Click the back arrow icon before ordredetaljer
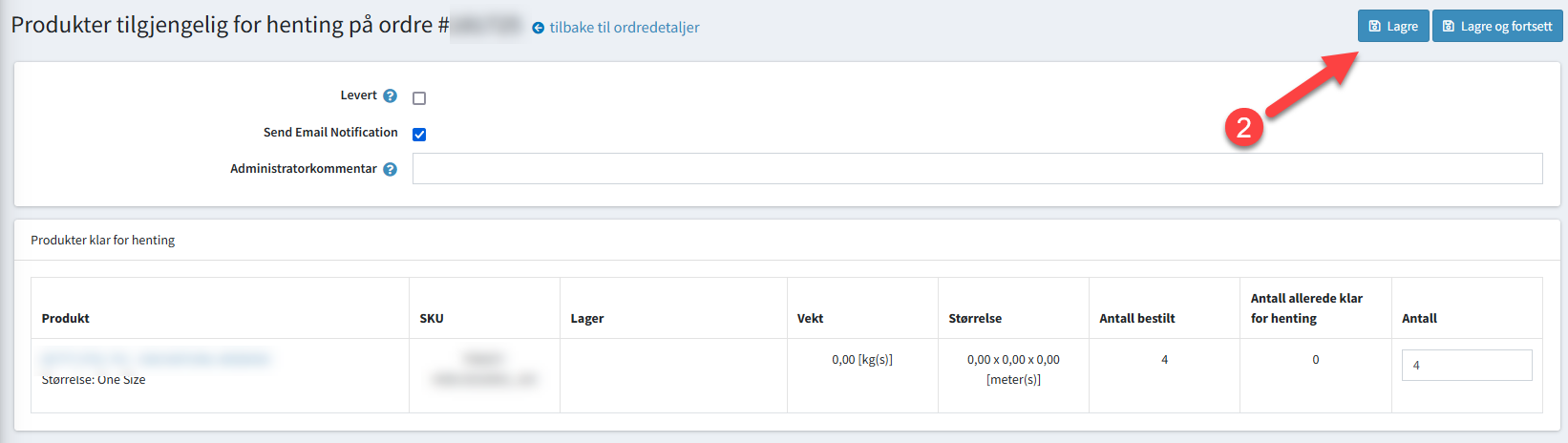The height and width of the screenshot is (443, 1568). pos(539,28)
